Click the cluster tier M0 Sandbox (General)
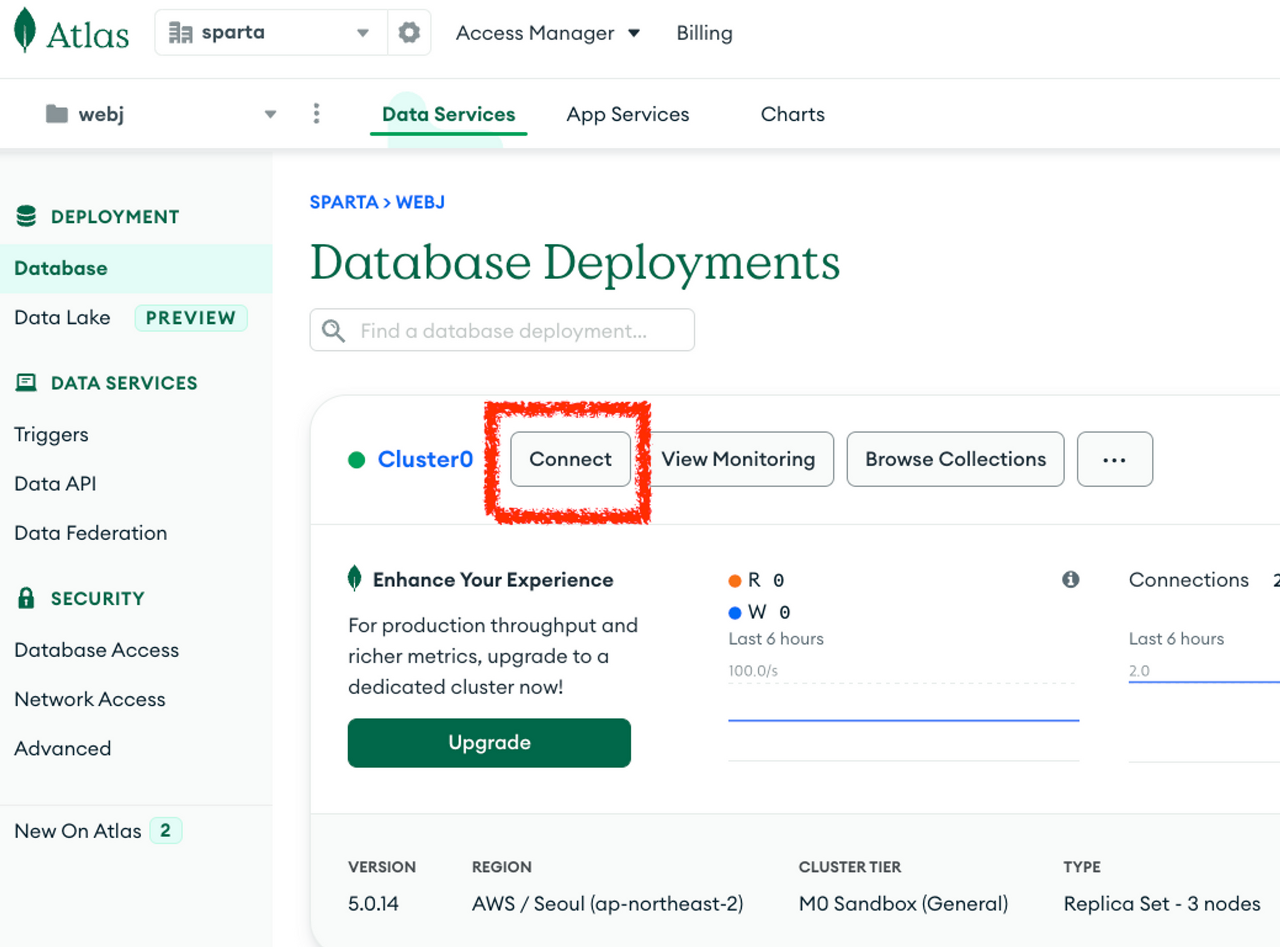 (903, 904)
